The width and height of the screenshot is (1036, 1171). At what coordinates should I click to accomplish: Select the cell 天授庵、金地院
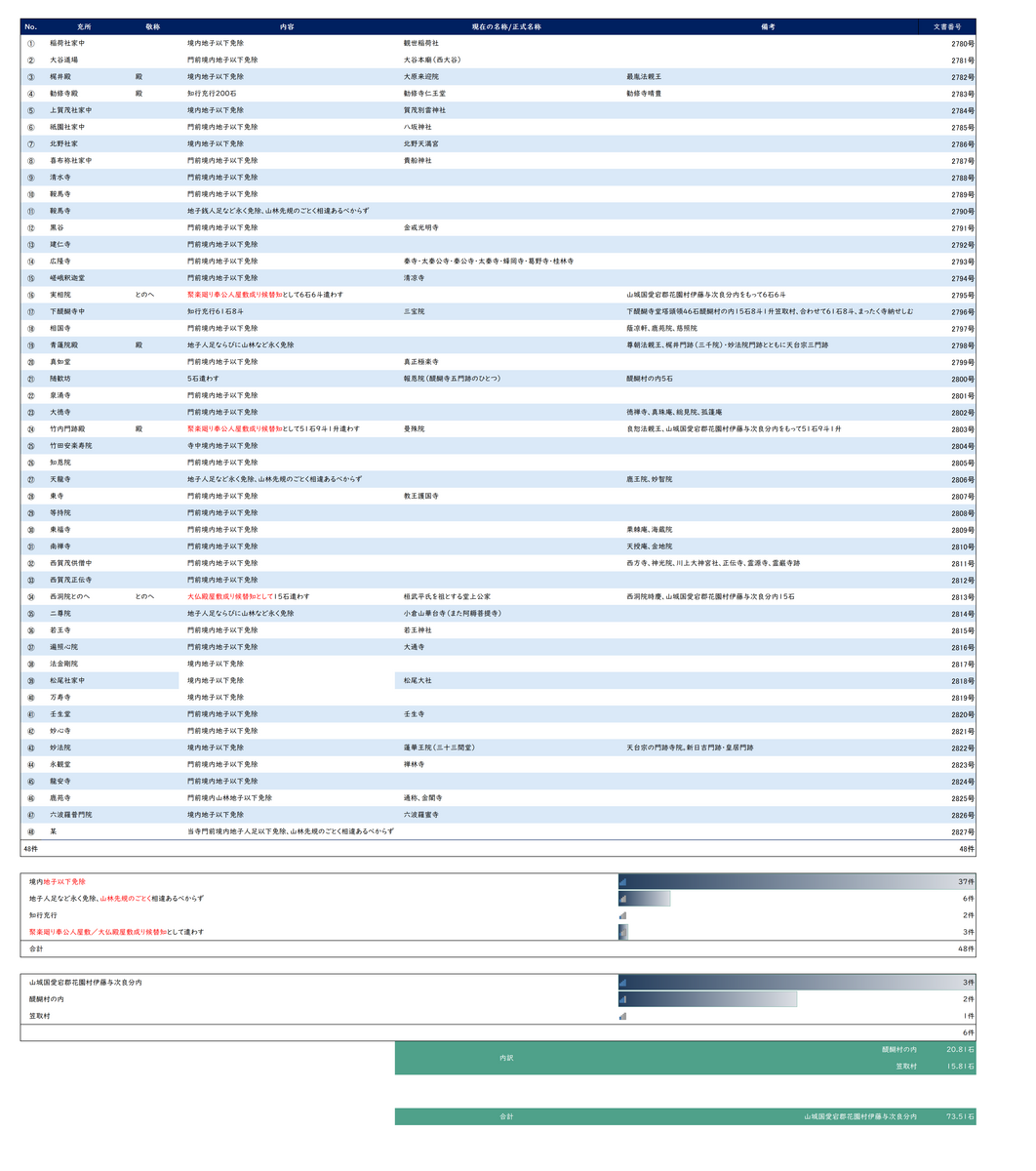tap(650, 546)
